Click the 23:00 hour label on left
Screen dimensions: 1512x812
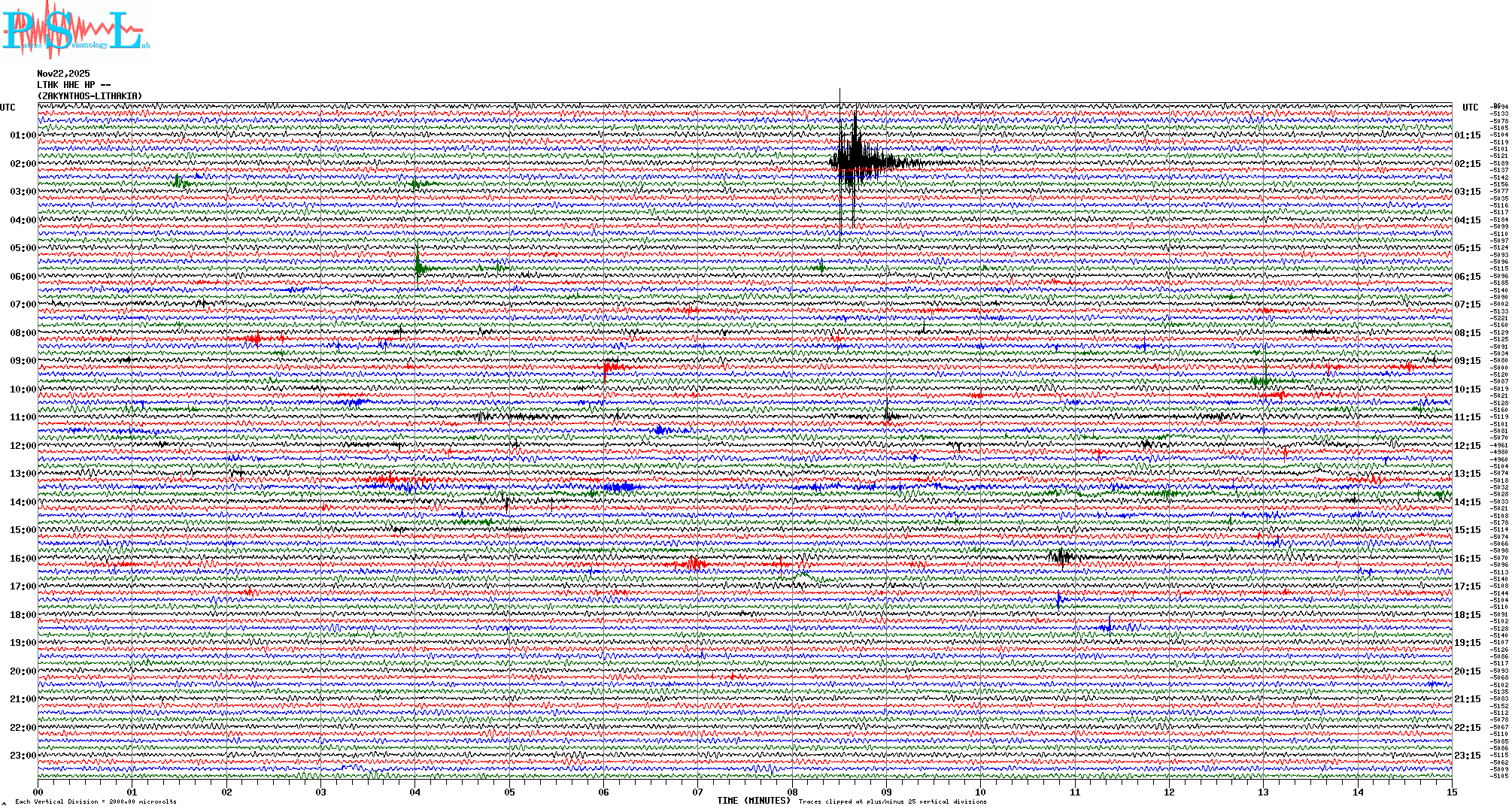pyautogui.click(x=23, y=756)
